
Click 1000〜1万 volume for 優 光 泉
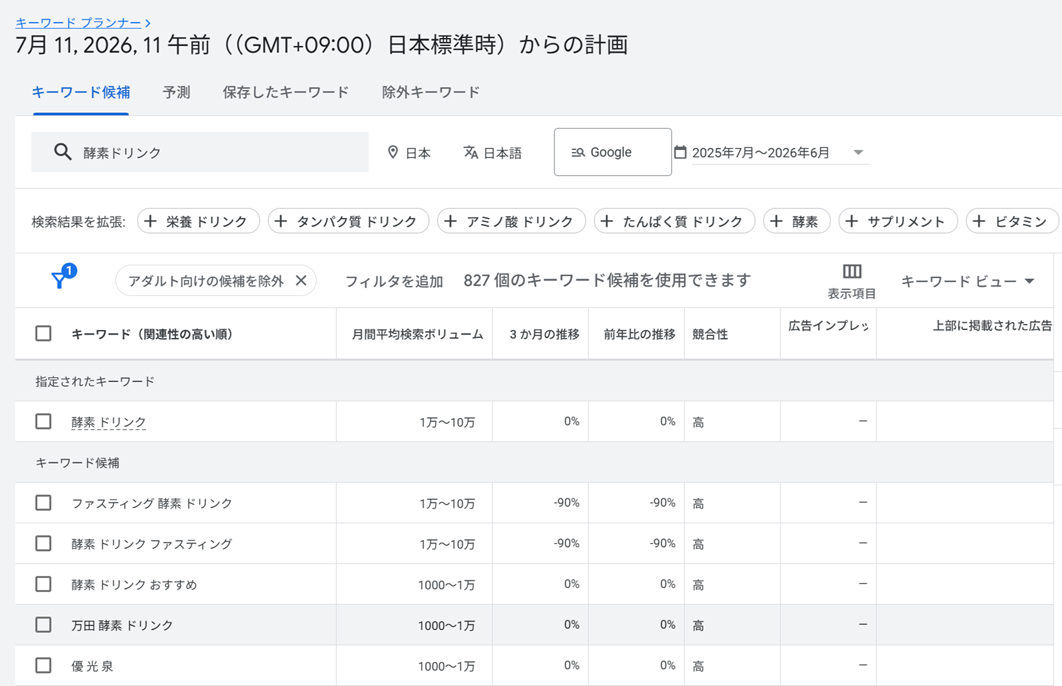pyautogui.click(x=446, y=666)
